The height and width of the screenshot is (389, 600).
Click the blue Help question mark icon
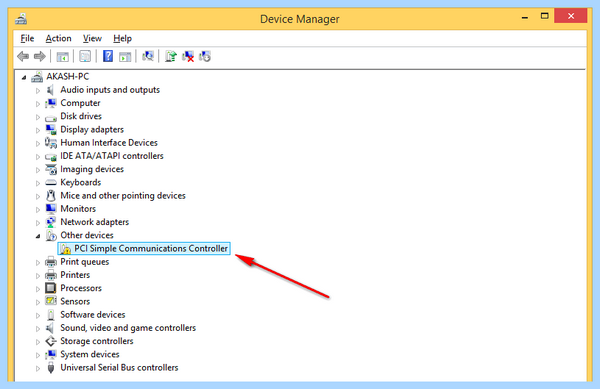tap(108, 56)
